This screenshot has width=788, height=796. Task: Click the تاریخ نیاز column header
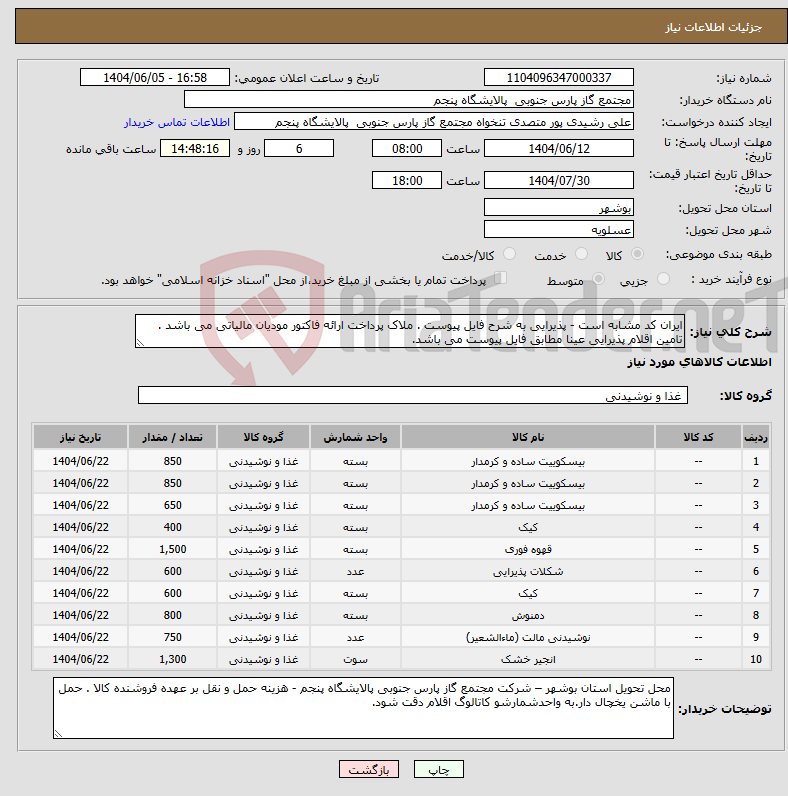tap(80, 438)
